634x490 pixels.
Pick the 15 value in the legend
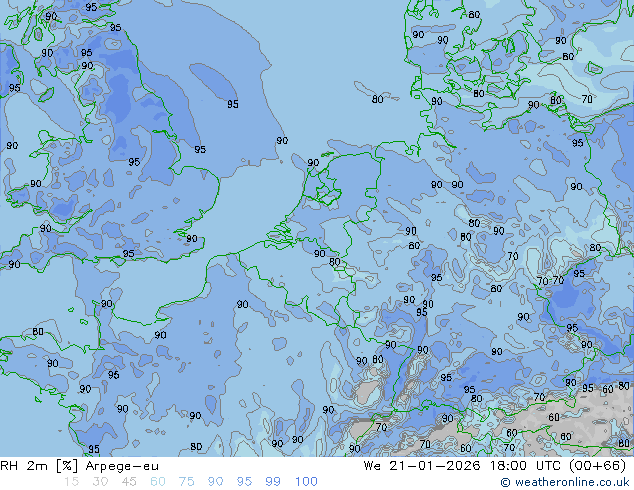pos(71,482)
